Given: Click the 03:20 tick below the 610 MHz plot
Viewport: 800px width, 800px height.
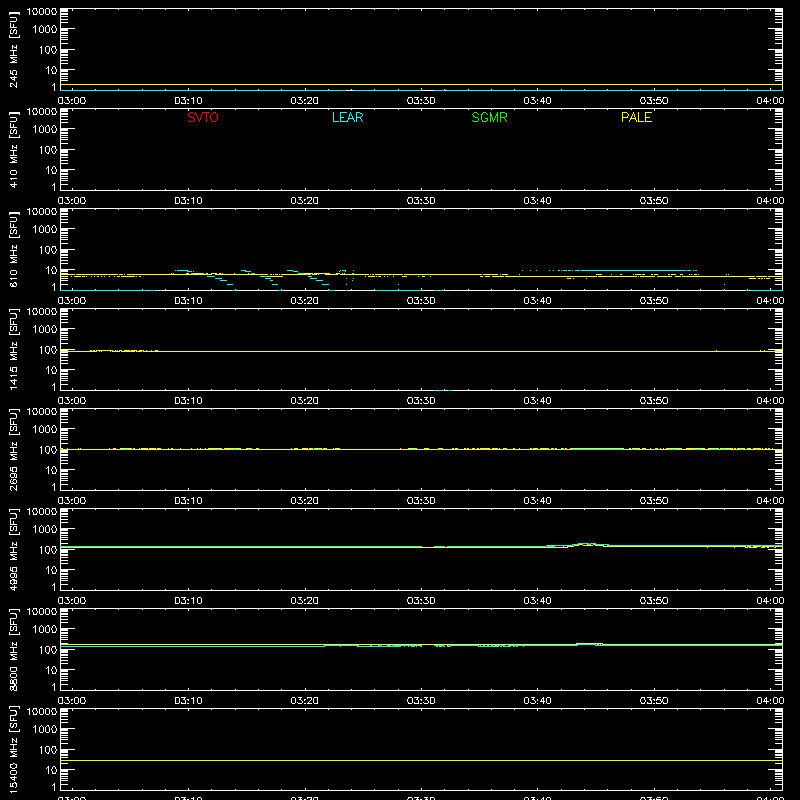Looking at the screenshot, I should (305, 301).
